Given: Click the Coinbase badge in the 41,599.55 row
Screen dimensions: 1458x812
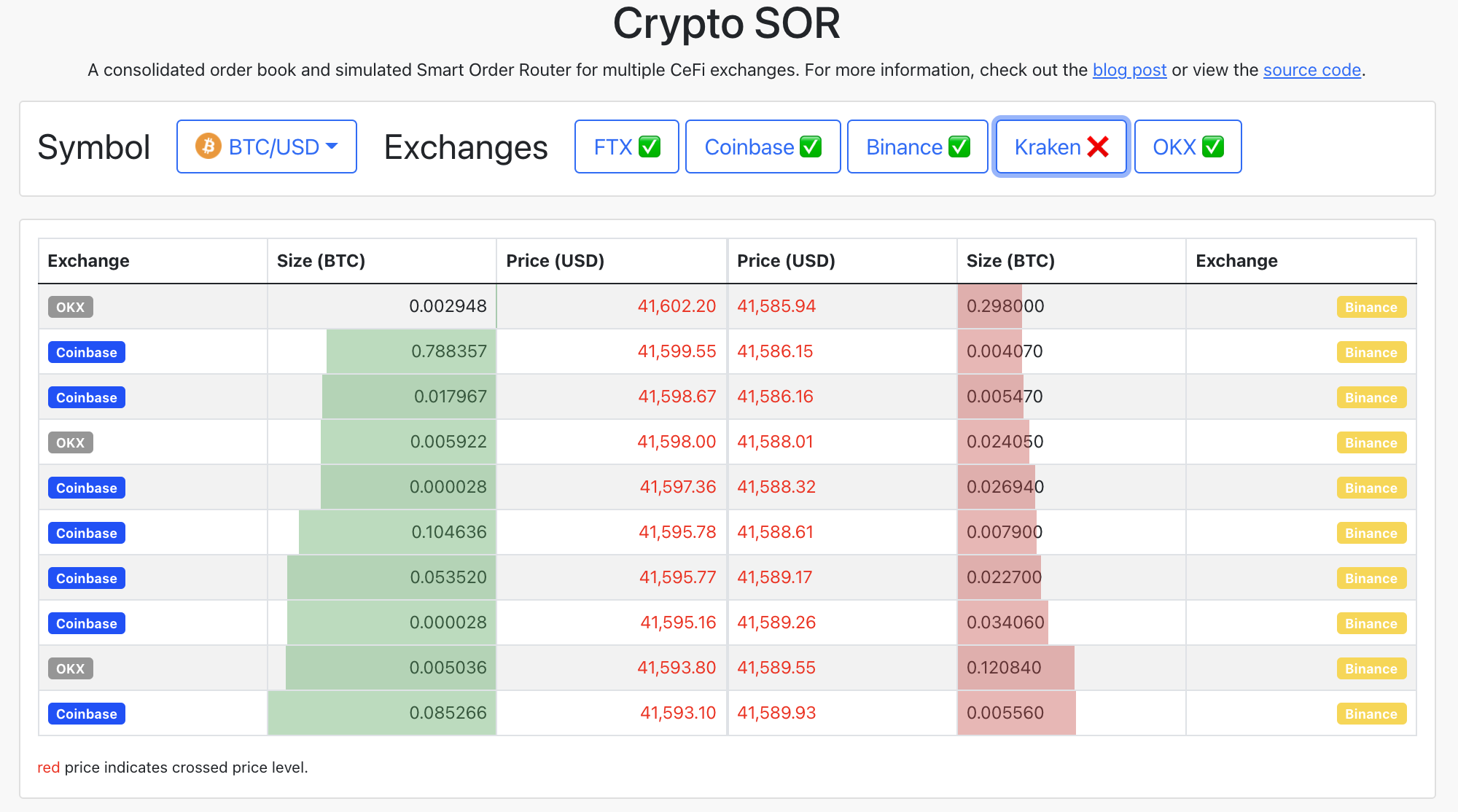Looking at the screenshot, I should (87, 352).
